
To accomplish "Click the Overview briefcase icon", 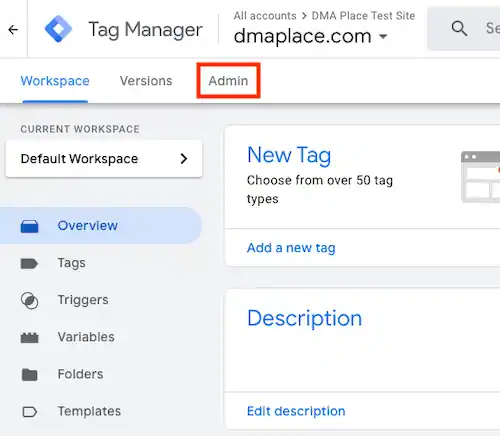I will point(30,226).
